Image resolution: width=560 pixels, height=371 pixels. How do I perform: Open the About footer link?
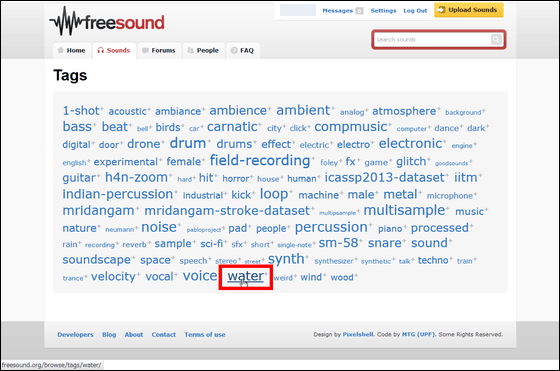point(134,335)
